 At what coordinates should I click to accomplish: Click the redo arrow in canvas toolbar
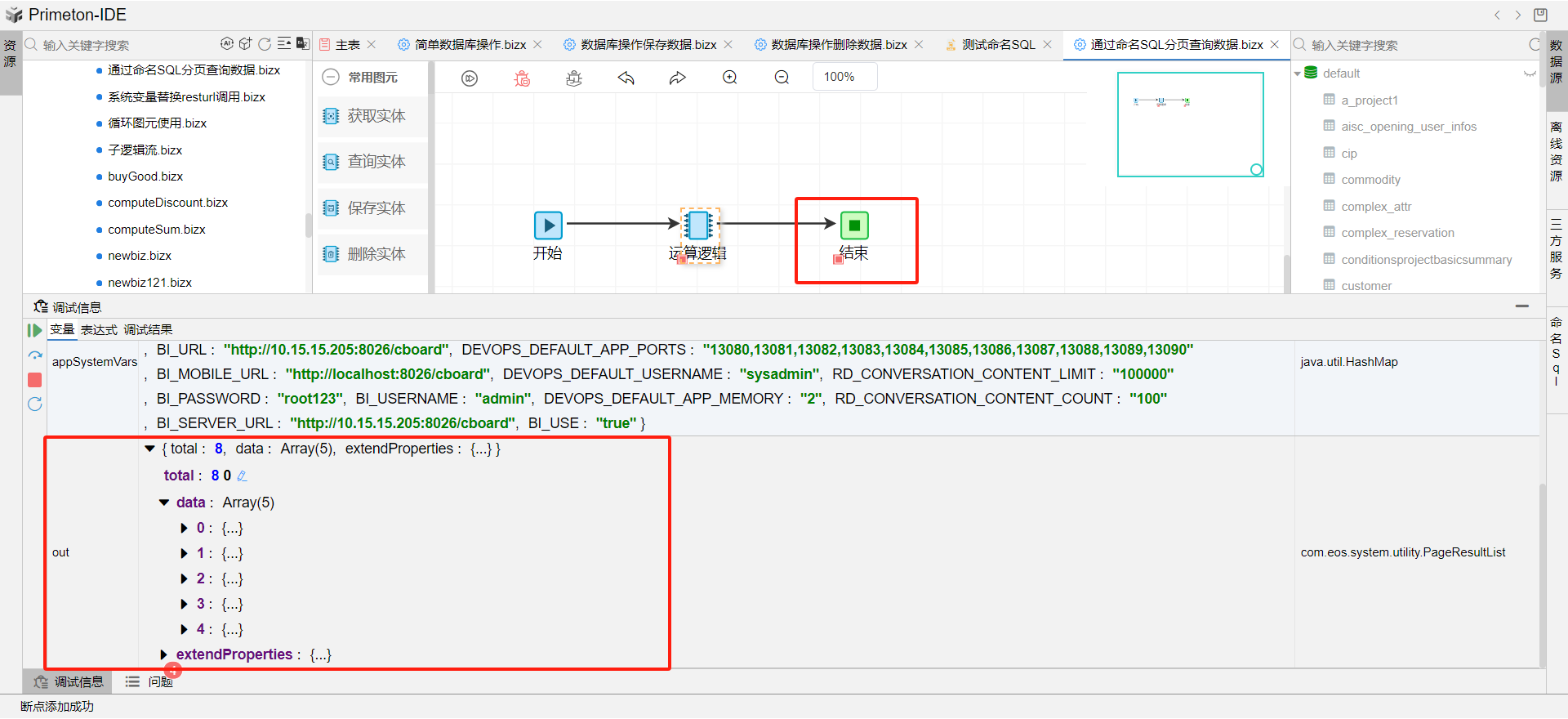(678, 78)
